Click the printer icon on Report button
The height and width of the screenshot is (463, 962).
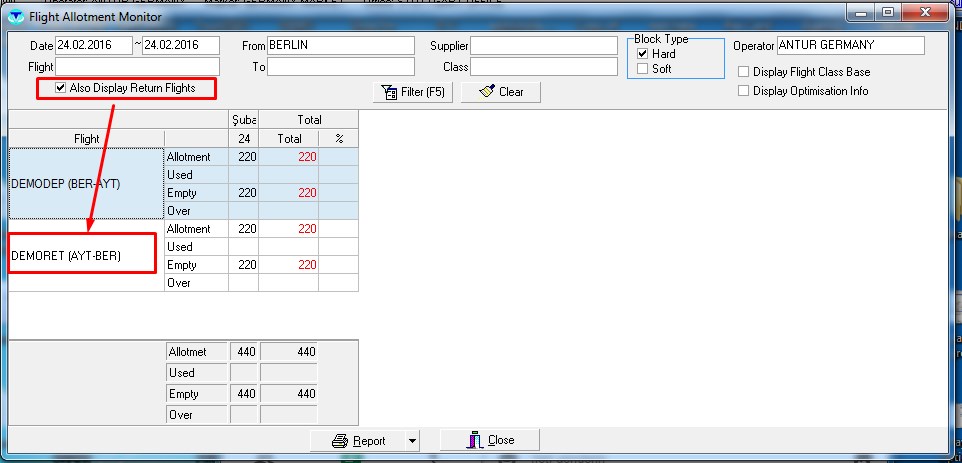pyautogui.click(x=339, y=441)
